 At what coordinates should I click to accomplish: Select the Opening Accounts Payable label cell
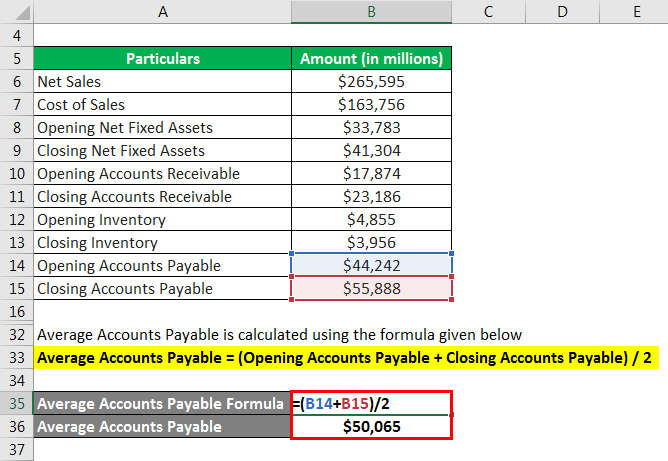(162, 265)
